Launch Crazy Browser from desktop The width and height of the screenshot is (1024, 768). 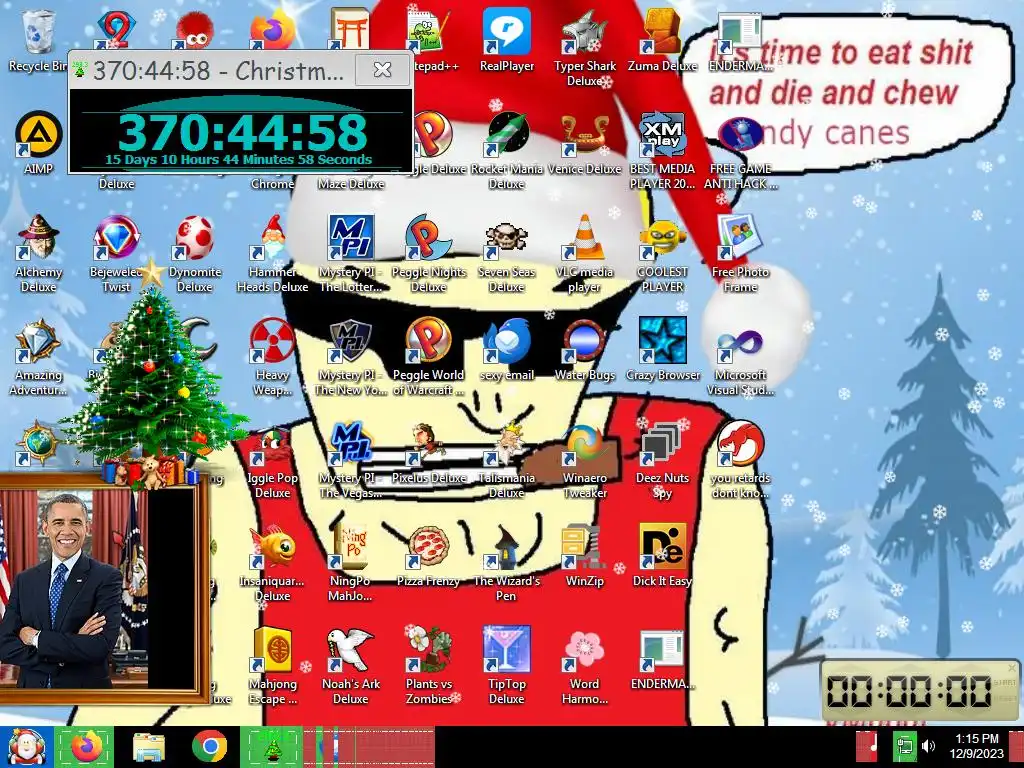662,349
